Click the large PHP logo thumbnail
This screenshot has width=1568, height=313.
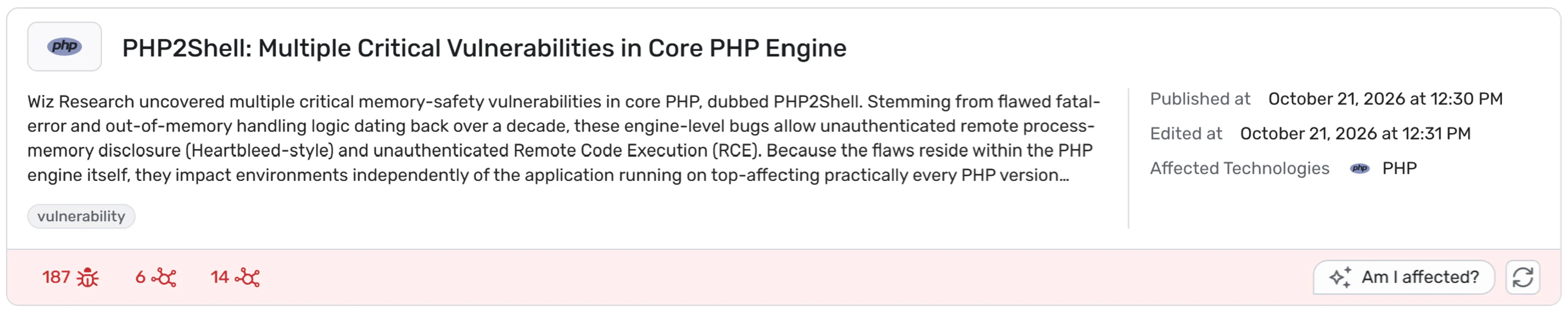coord(64,47)
